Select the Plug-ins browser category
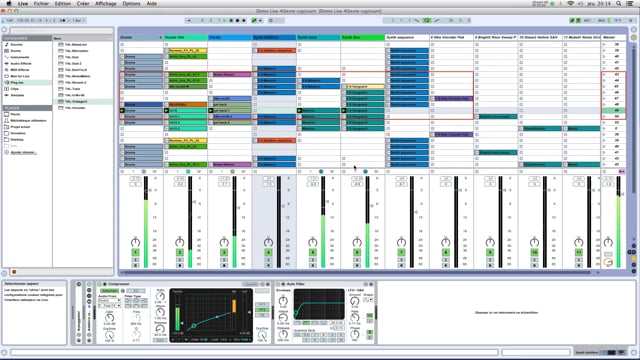Viewport: 640px width, 360px height. click(17, 82)
